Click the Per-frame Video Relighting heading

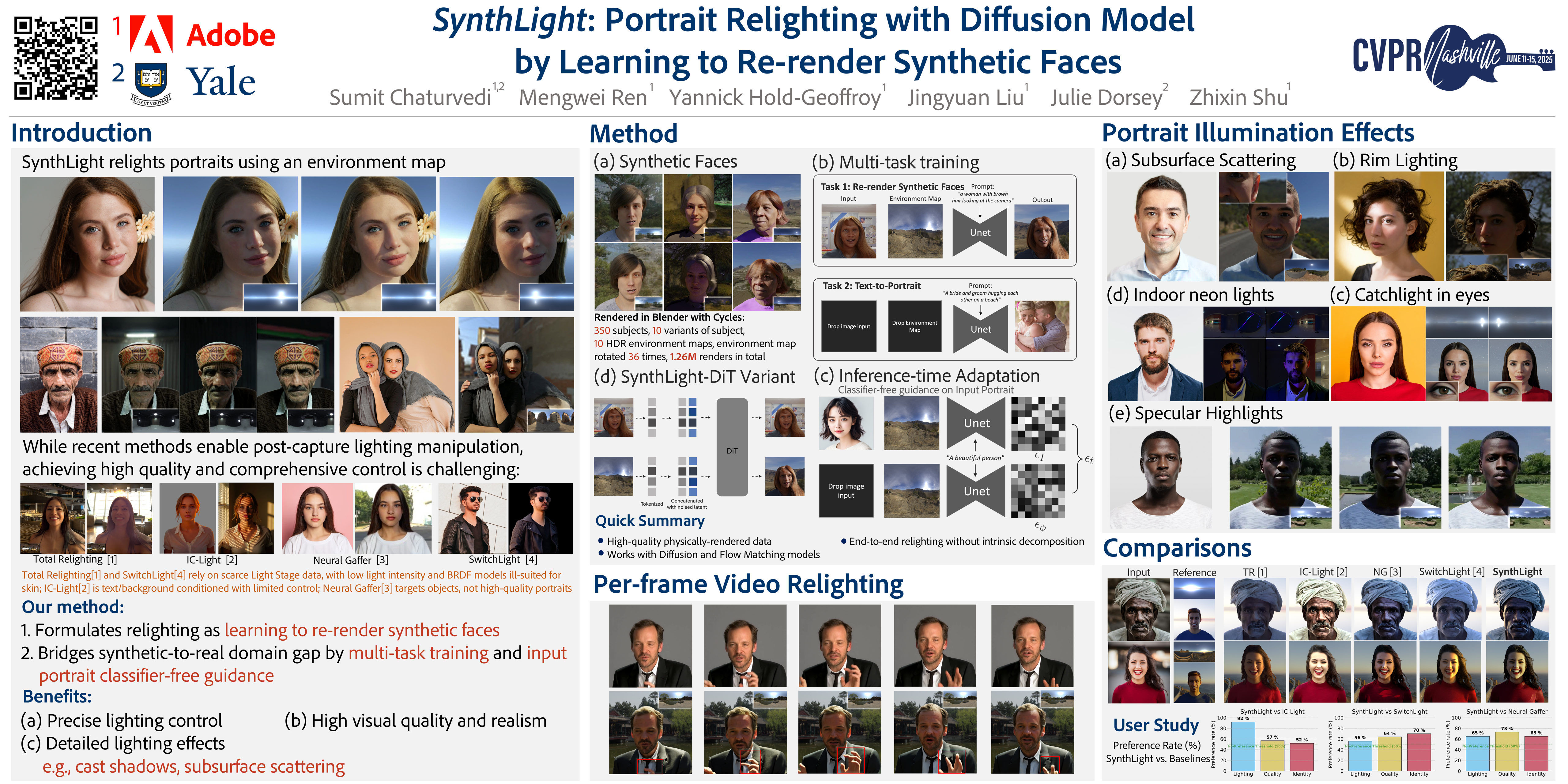[x=748, y=584]
